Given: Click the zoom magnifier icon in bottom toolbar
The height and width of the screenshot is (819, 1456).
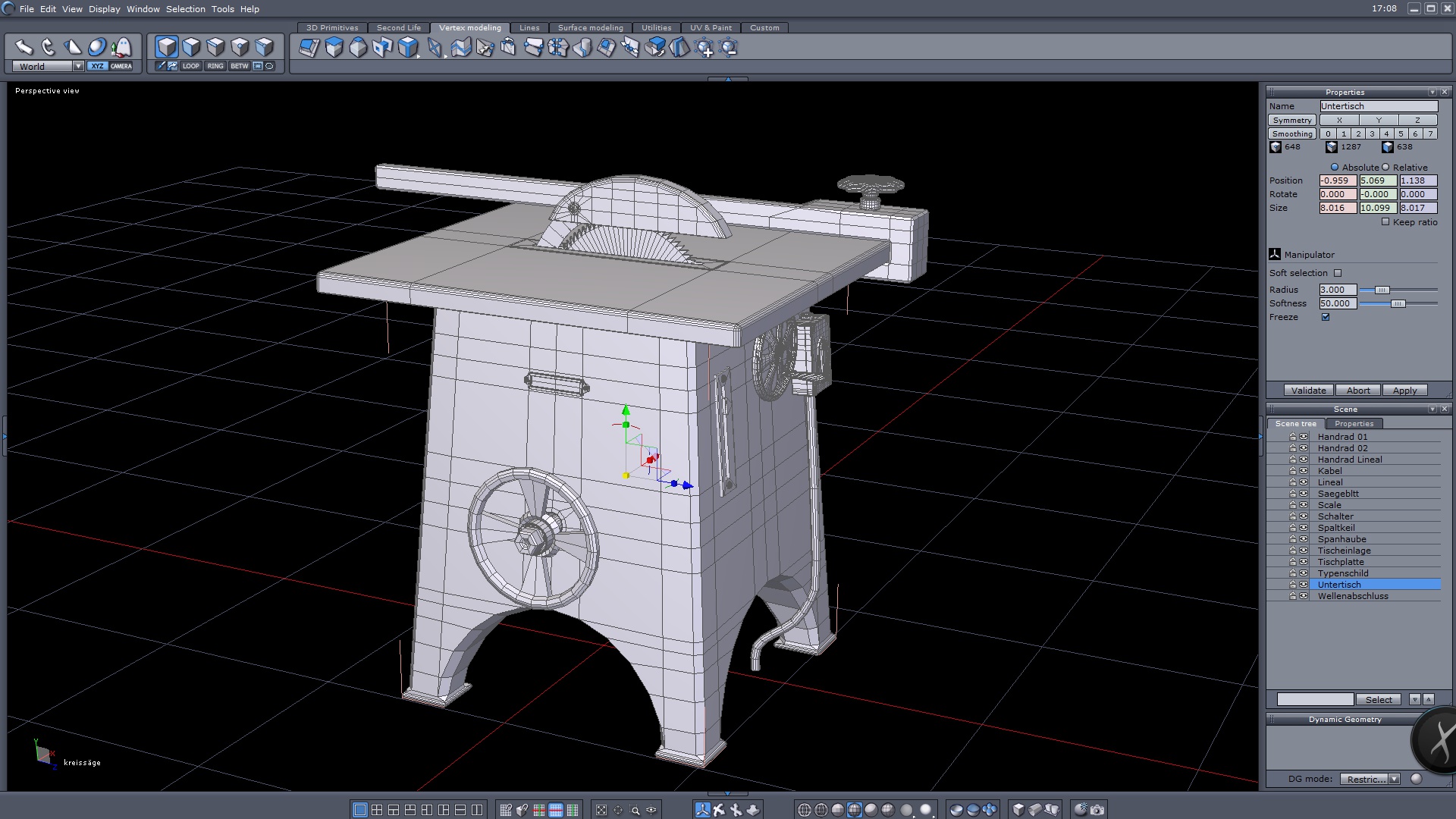Looking at the screenshot, I should [x=635, y=810].
